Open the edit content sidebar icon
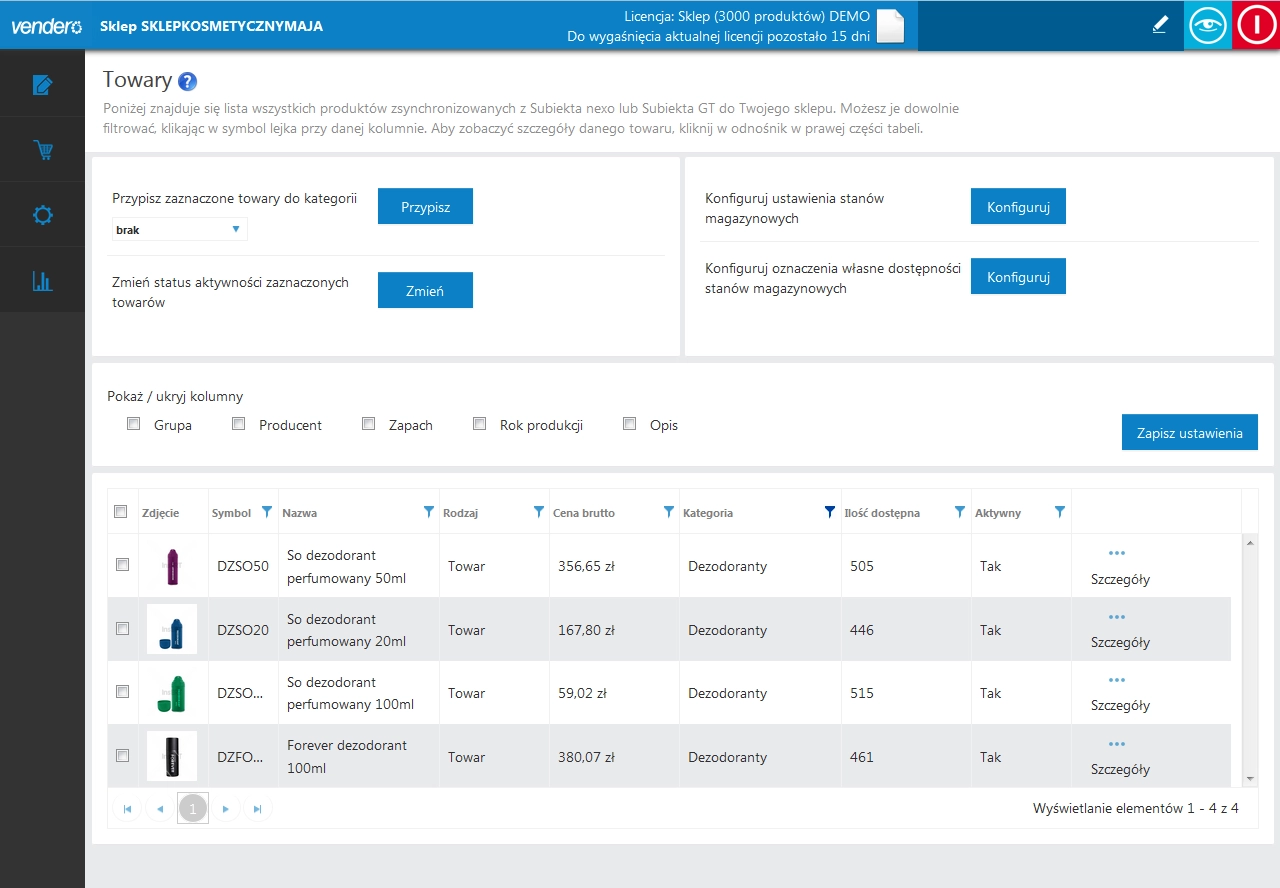This screenshot has height=888, width=1280. (42, 85)
